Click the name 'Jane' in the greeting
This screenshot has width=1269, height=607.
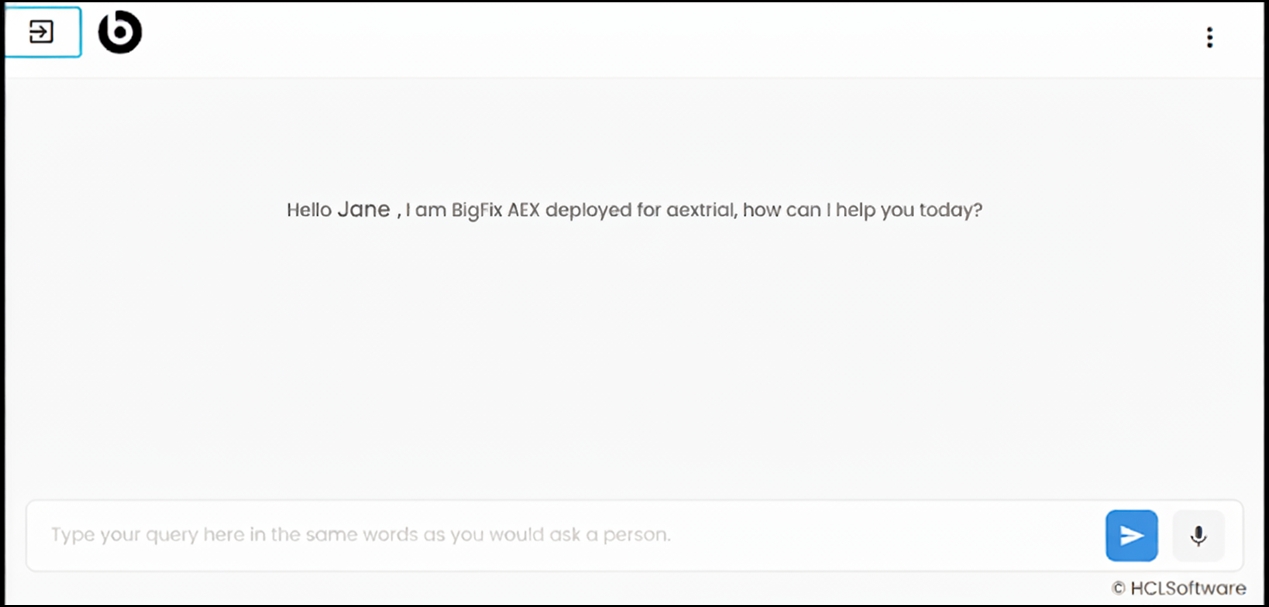click(x=363, y=210)
